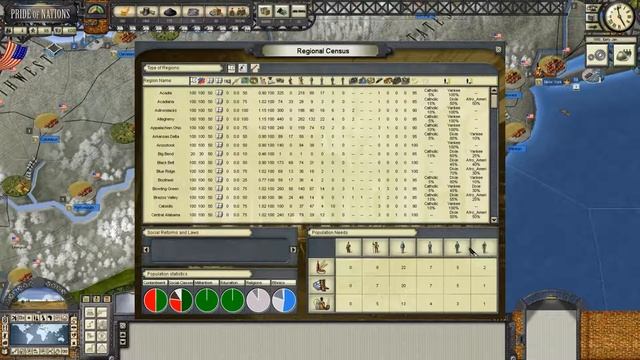Click the steel ingot resource icon
640x360 pixels.
[x=192, y=11]
